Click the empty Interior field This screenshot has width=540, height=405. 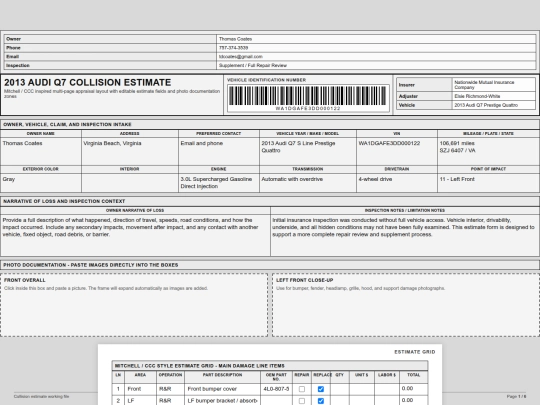130,183
